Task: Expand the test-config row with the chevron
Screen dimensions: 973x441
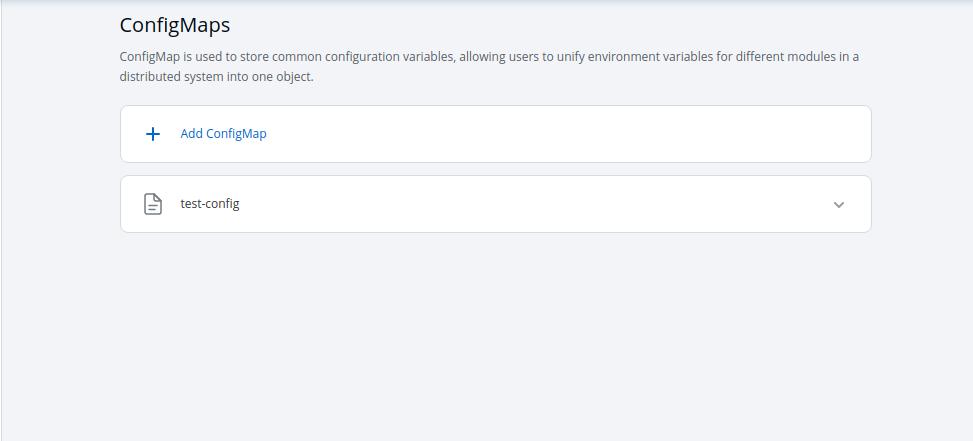Action: point(839,205)
